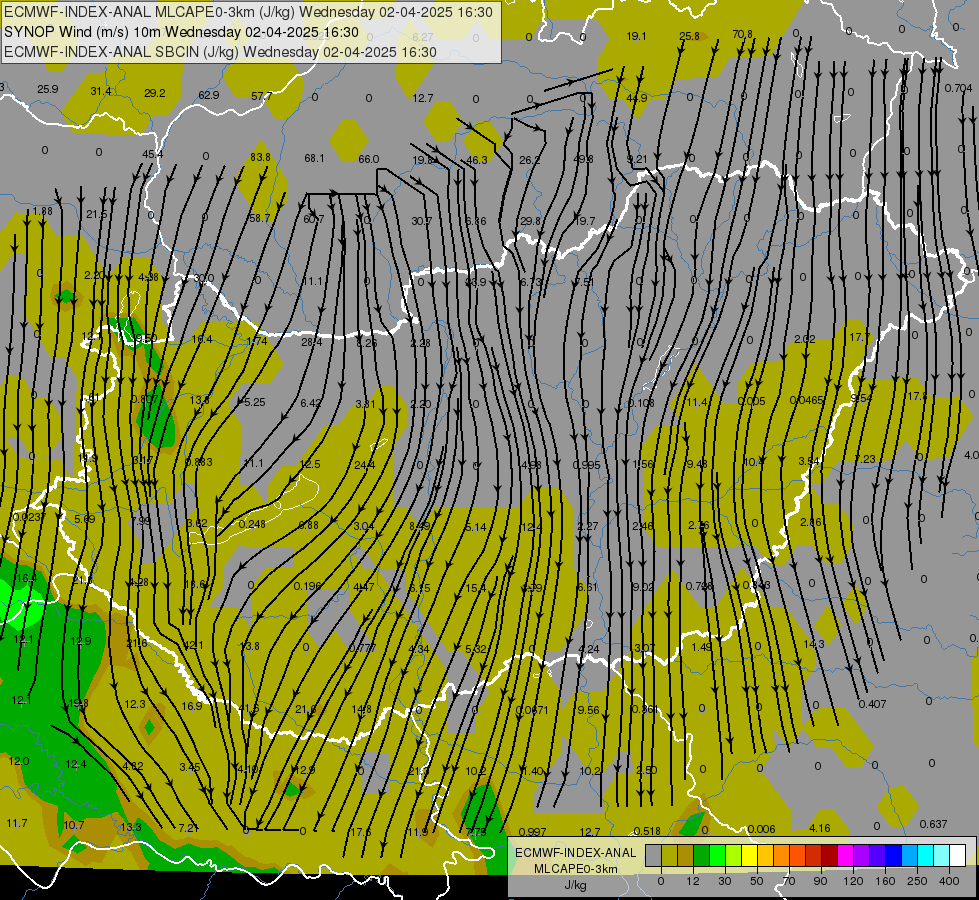Click the magenta swatch in the legend
The image size is (979, 900).
pyautogui.click(x=845, y=856)
